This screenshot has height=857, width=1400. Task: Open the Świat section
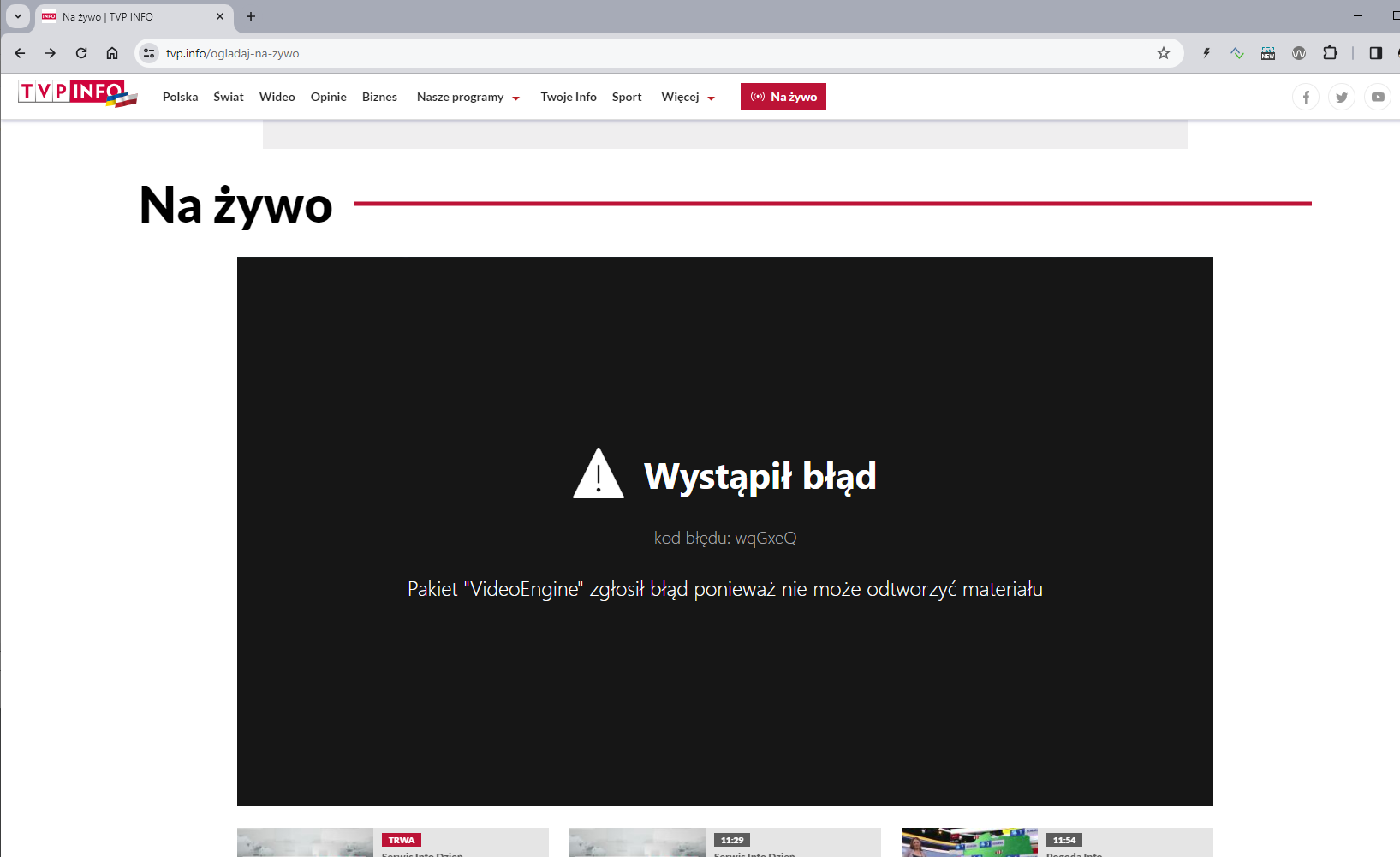pos(229,97)
